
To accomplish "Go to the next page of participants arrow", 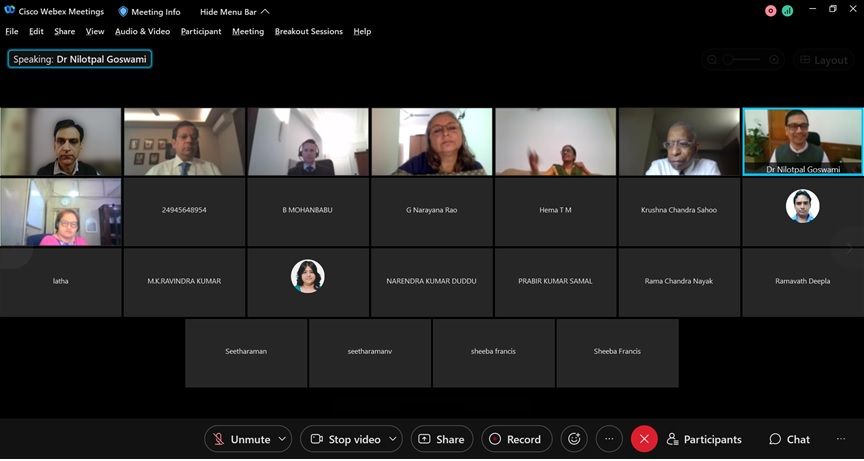I will tap(849, 249).
